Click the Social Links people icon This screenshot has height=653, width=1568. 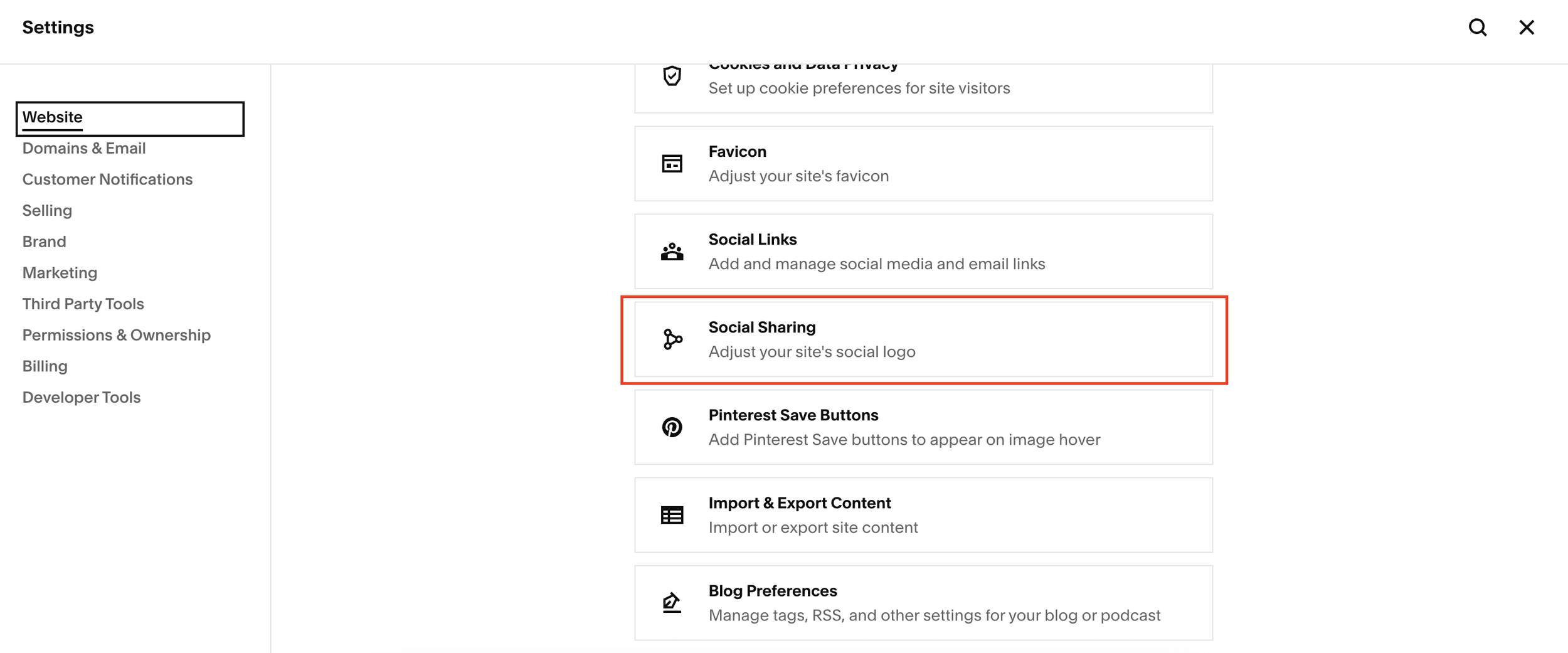pyautogui.click(x=671, y=251)
